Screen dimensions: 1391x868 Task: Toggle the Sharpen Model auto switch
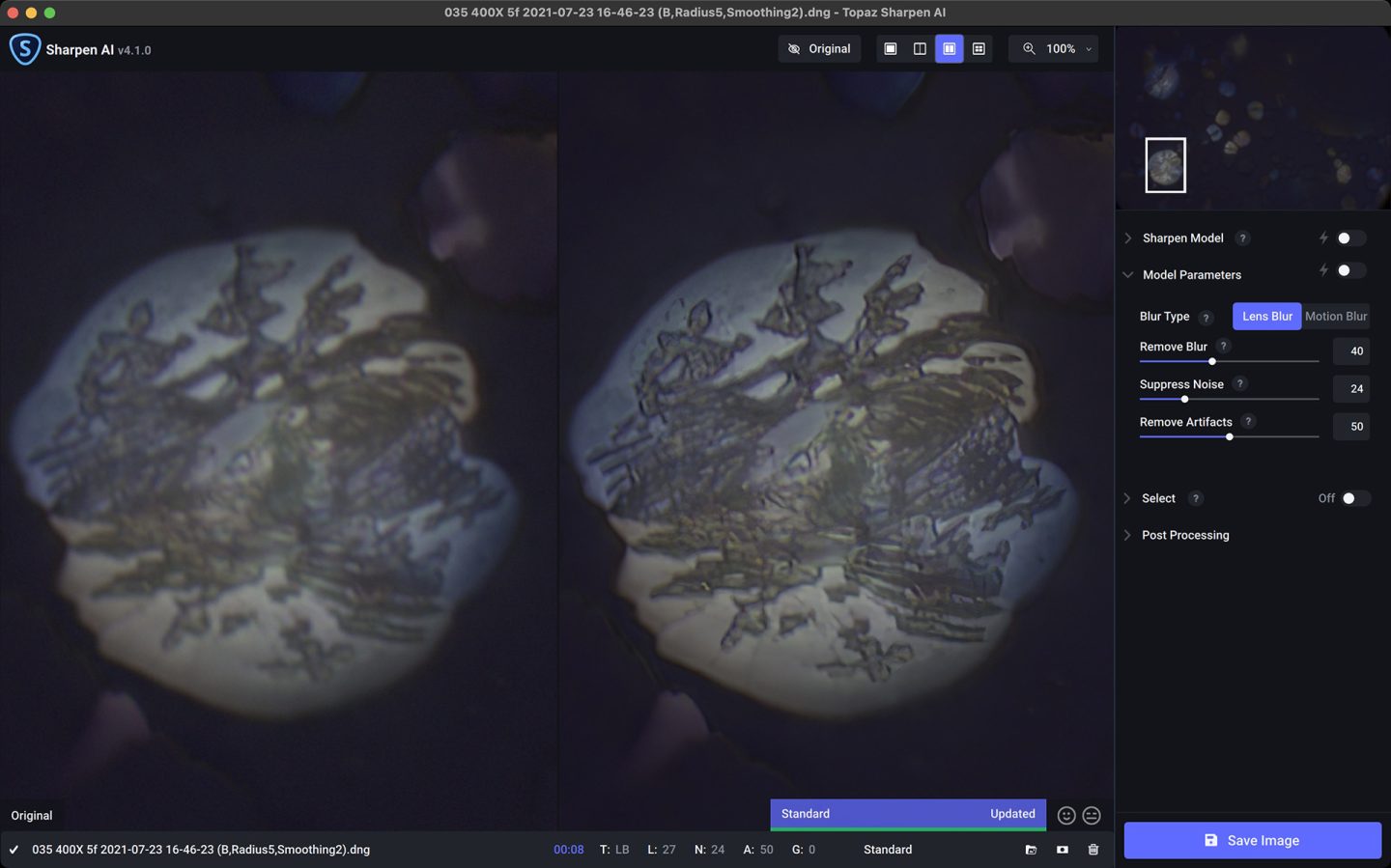pos(1349,238)
